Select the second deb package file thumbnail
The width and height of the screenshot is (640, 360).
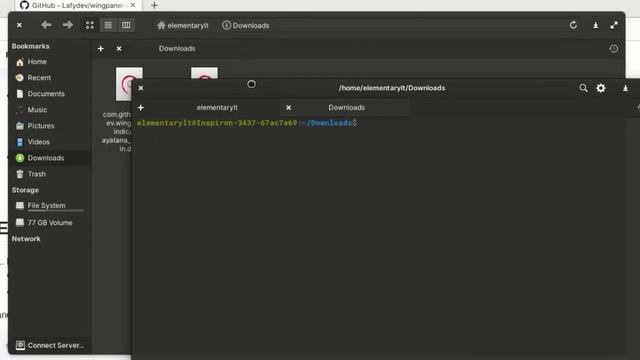tap(204, 73)
